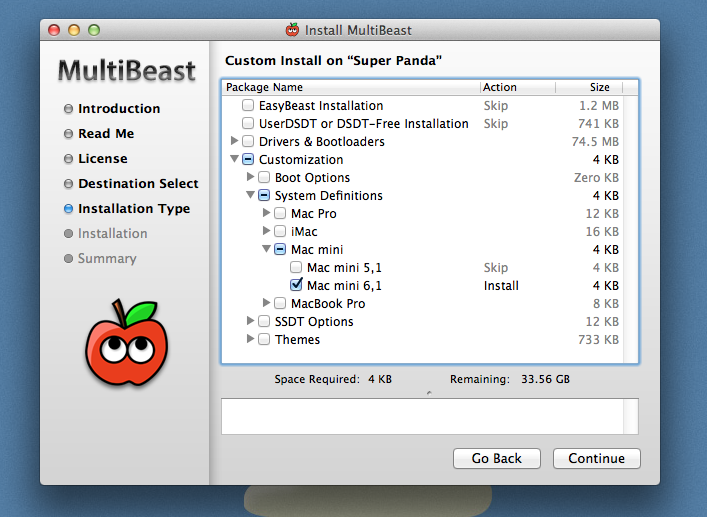Expand the MacBook Pro group
The image size is (707, 517).
tap(266, 302)
